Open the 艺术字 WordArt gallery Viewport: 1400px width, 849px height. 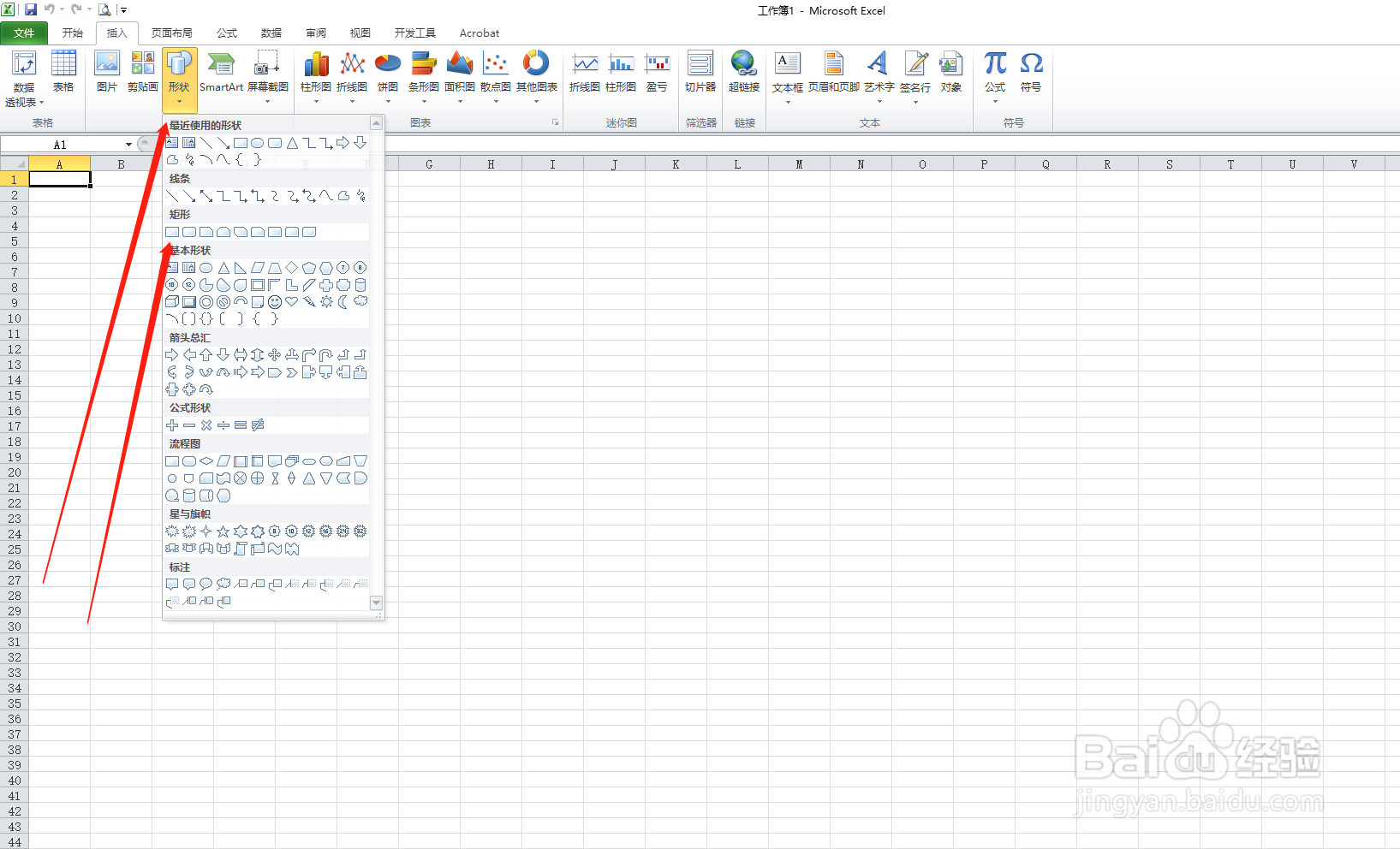point(879,77)
